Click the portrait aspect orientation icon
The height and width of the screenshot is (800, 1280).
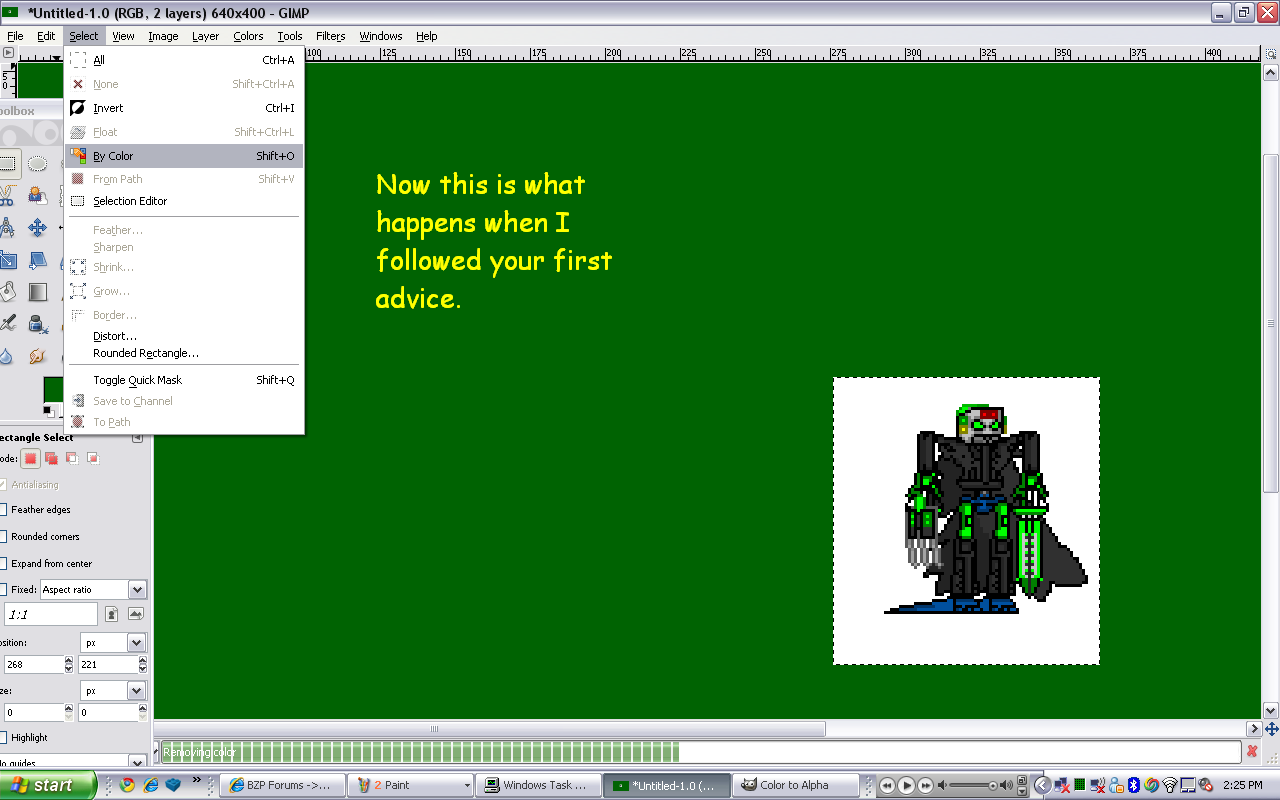[x=112, y=614]
